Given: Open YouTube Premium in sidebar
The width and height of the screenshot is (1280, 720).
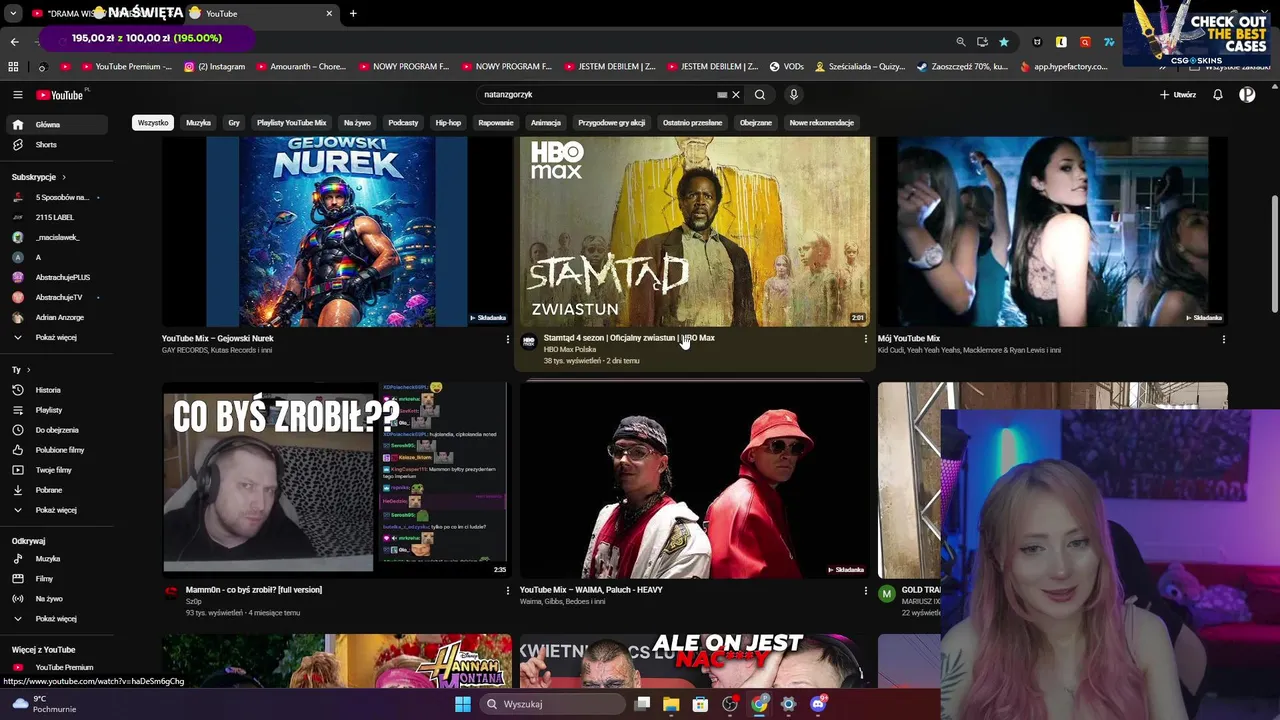Looking at the screenshot, I should tap(64, 667).
